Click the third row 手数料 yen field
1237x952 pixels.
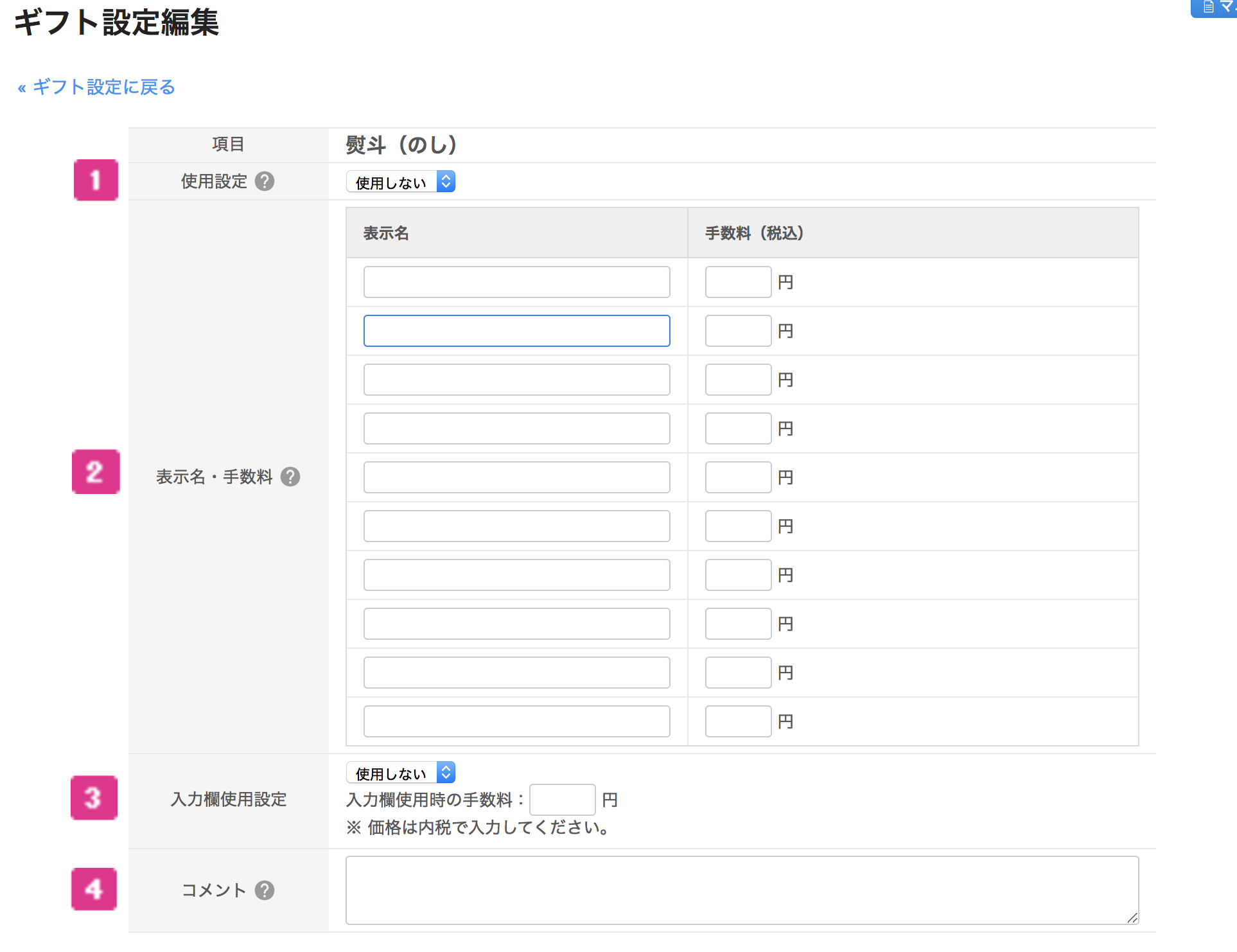pos(739,380)
